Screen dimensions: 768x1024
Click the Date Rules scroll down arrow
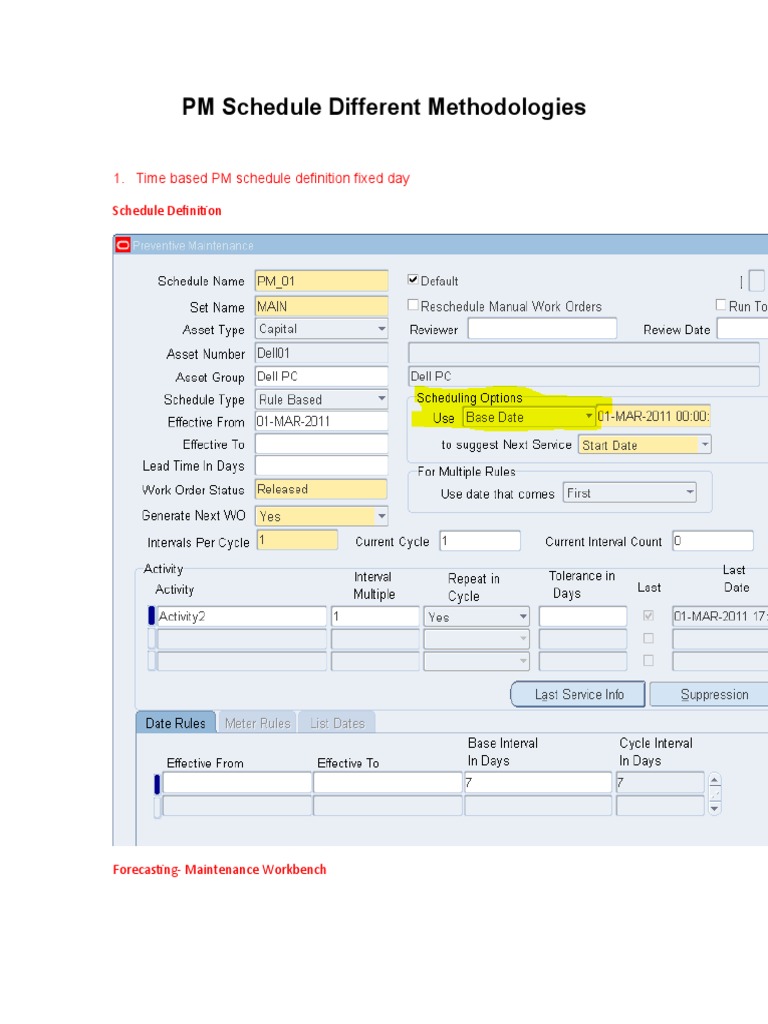click(714, 808)
